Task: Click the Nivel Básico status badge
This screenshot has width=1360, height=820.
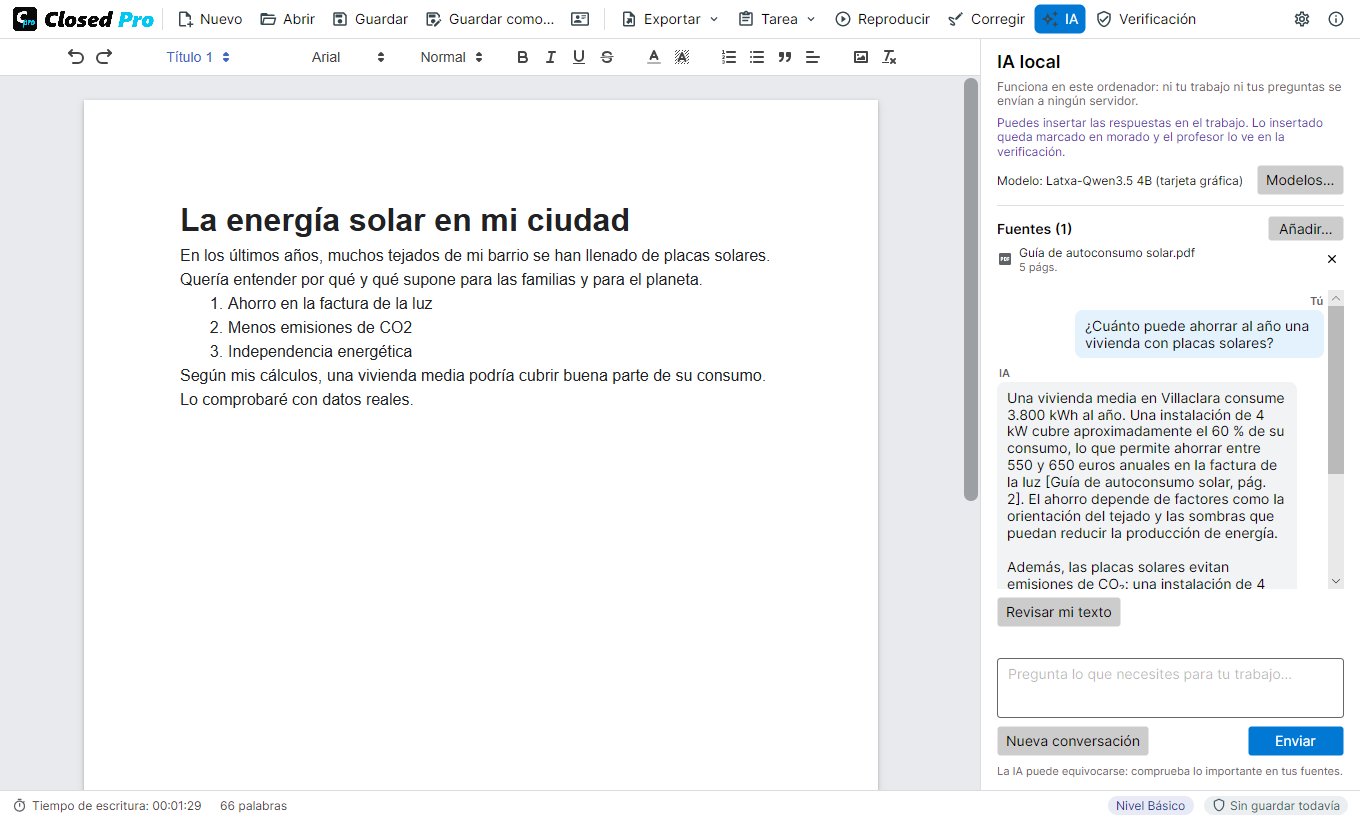Action: 1151,806
